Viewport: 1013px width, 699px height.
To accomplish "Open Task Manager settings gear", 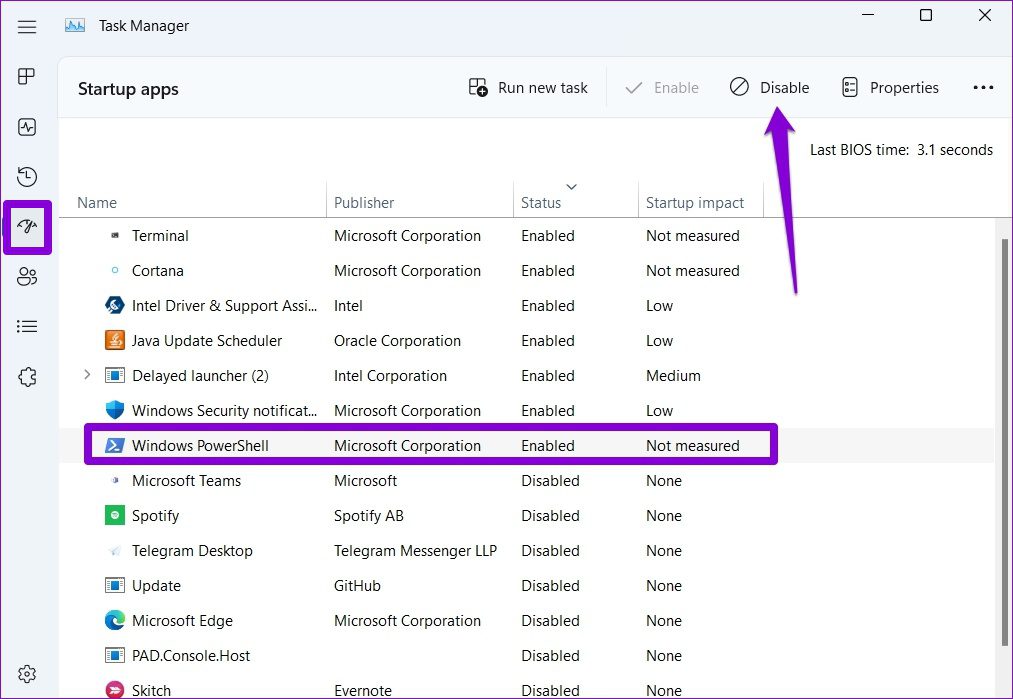I will [x=27, y=673].
